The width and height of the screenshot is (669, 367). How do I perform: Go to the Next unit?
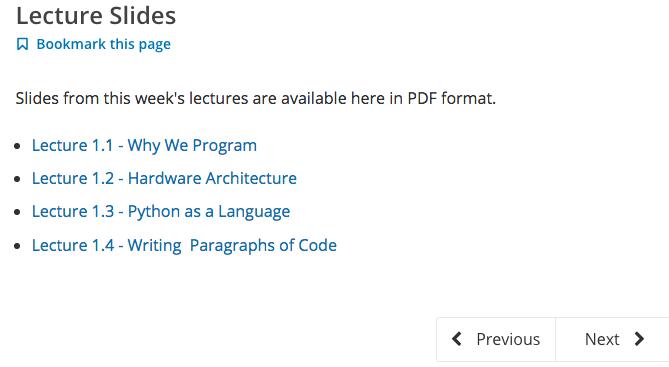pos(612,339)
